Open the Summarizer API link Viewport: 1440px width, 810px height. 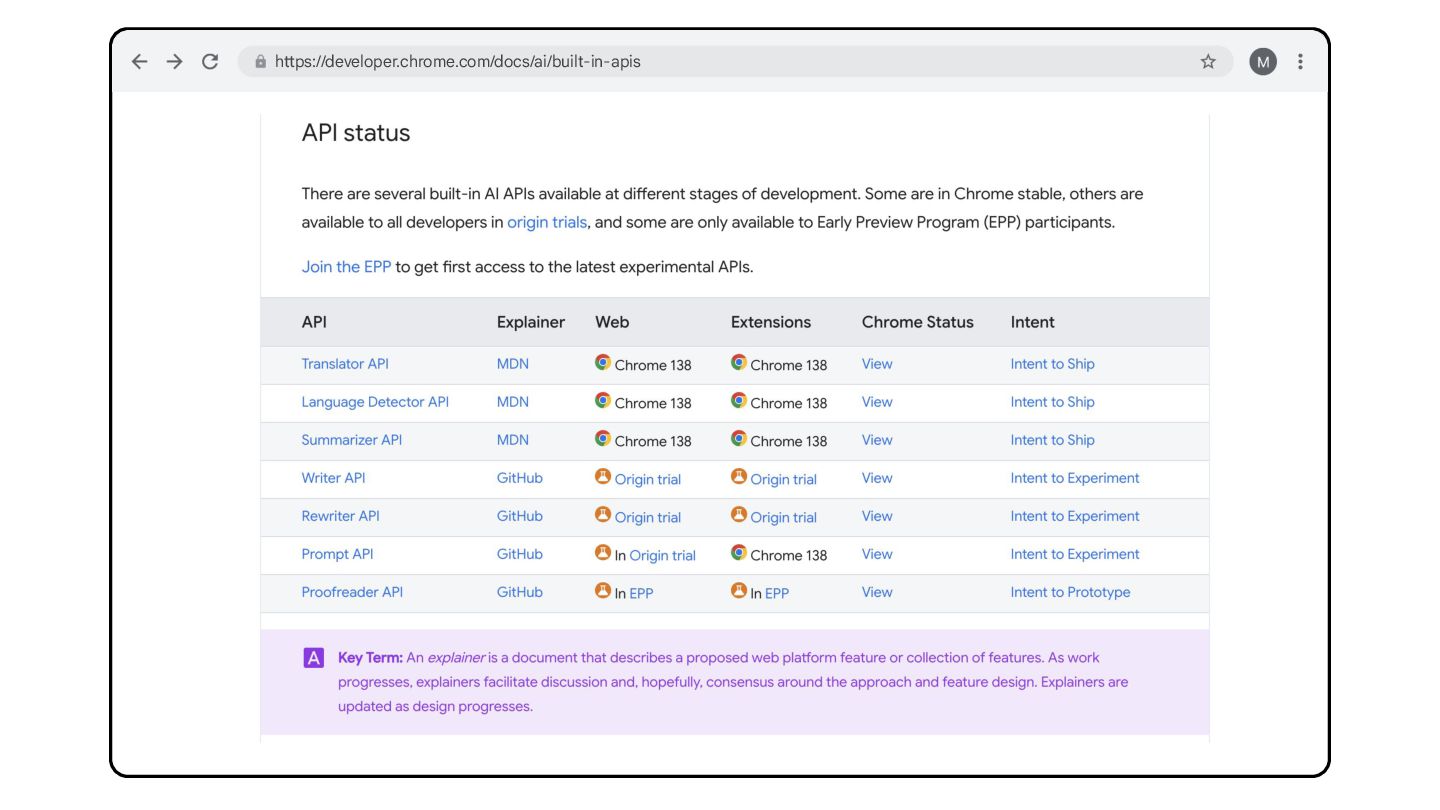point(352,440)
